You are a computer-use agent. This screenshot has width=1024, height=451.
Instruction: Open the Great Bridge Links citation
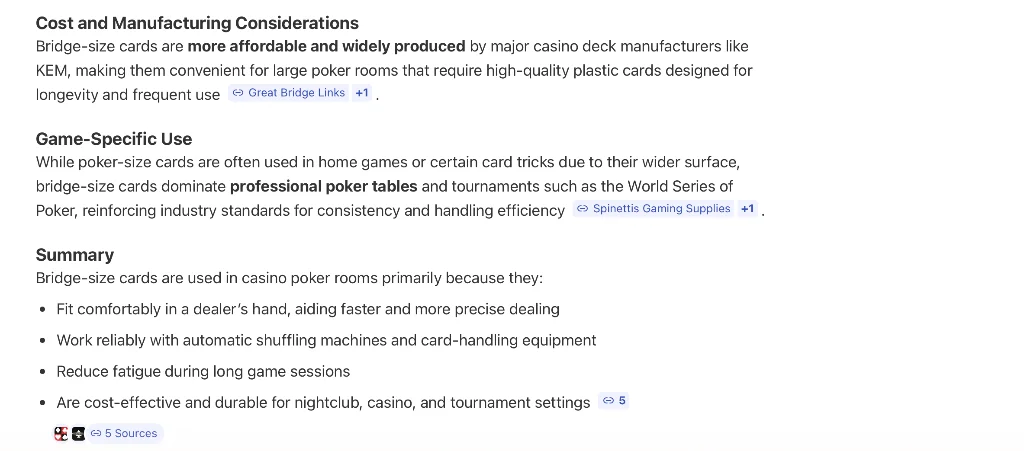point(289,93)
